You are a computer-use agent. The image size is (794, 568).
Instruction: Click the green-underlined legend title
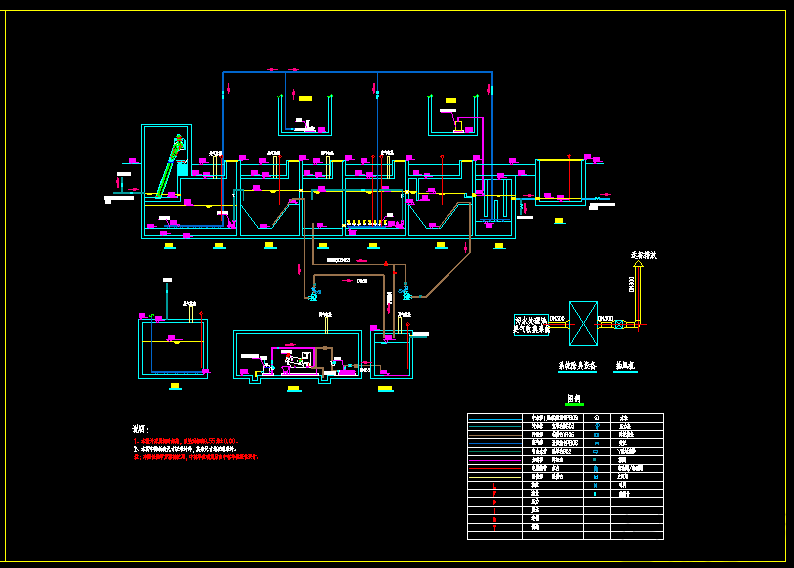point(574,399)
